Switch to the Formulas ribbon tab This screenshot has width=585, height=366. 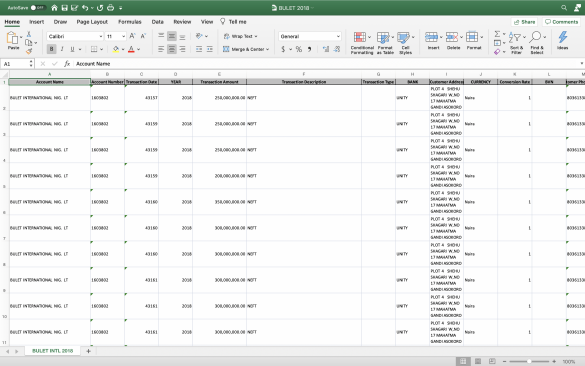pos(129,22)
